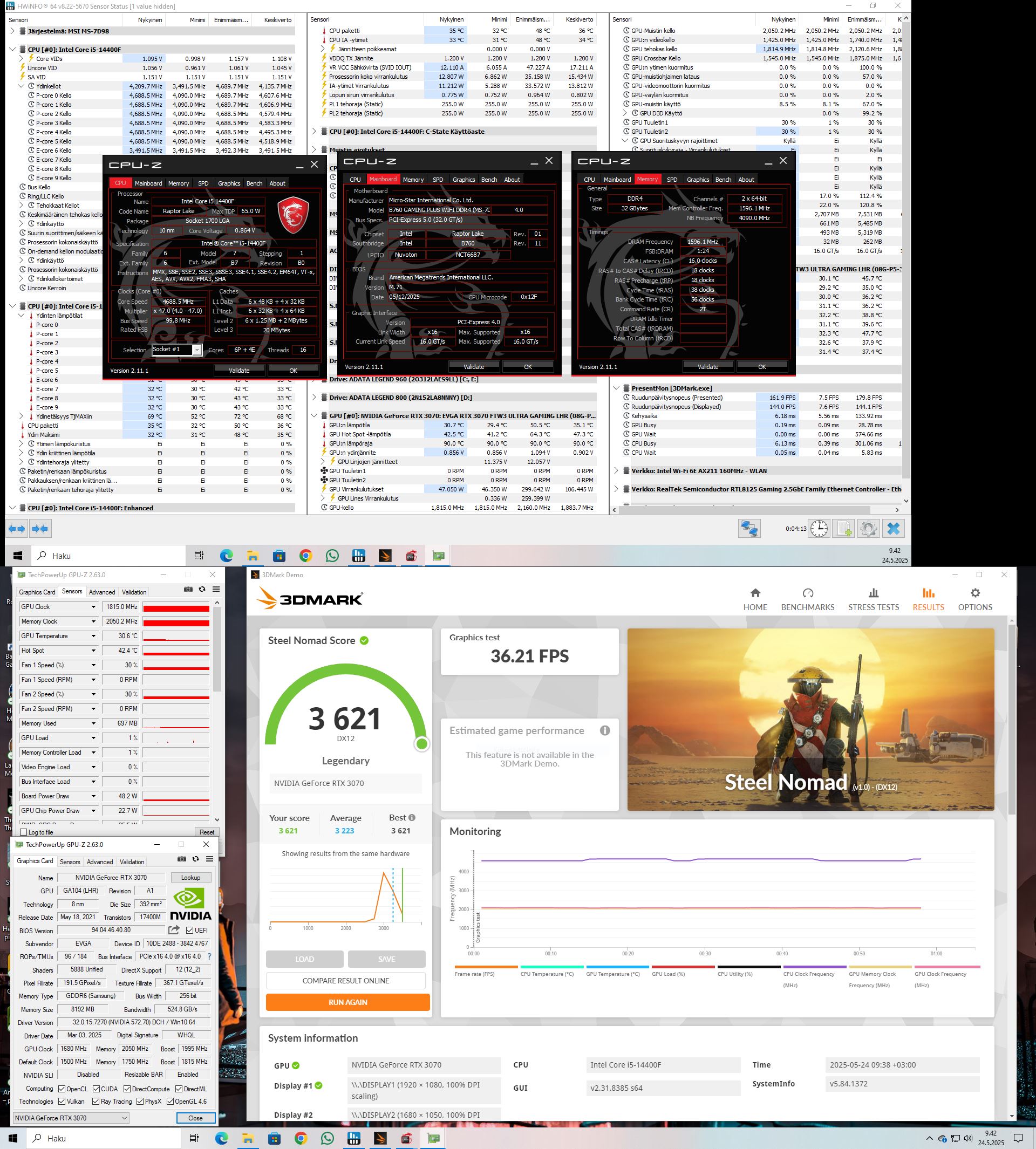Click HWiNFO expand-left blue arrows button
Screen dimensions: 1036x1149
coord(17,529)
